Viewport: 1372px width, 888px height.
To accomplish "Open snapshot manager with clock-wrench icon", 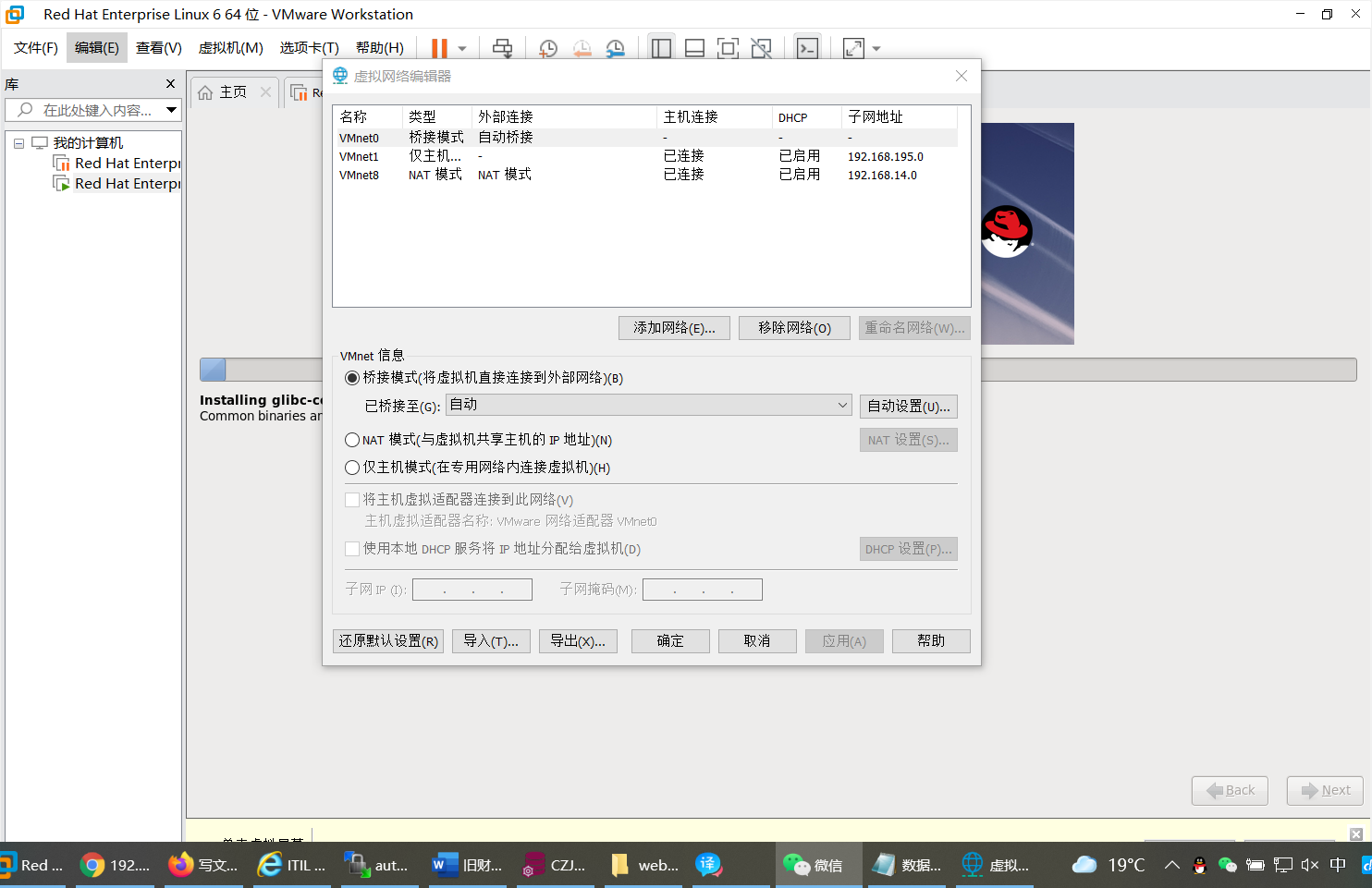I will (x=615, y=48).
